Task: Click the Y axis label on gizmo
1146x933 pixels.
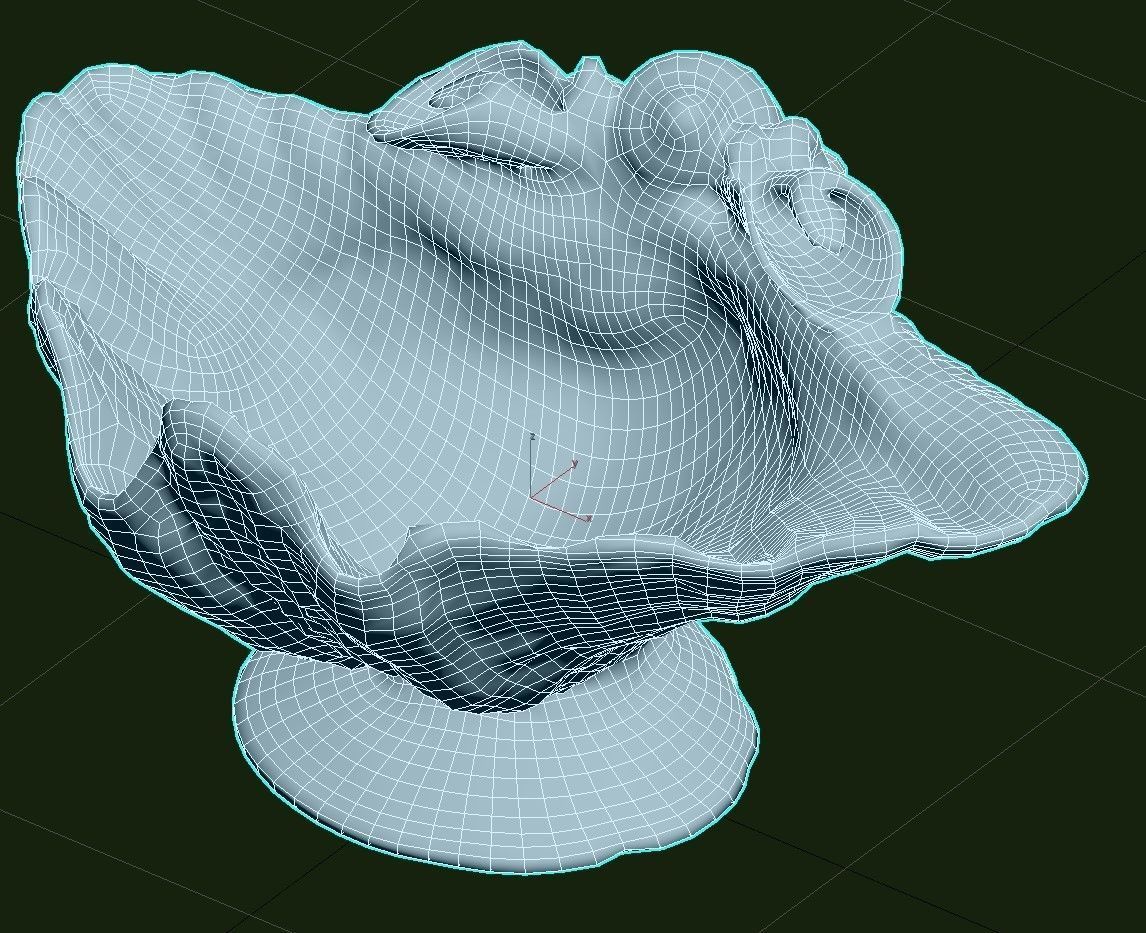Action: point(576,463)
